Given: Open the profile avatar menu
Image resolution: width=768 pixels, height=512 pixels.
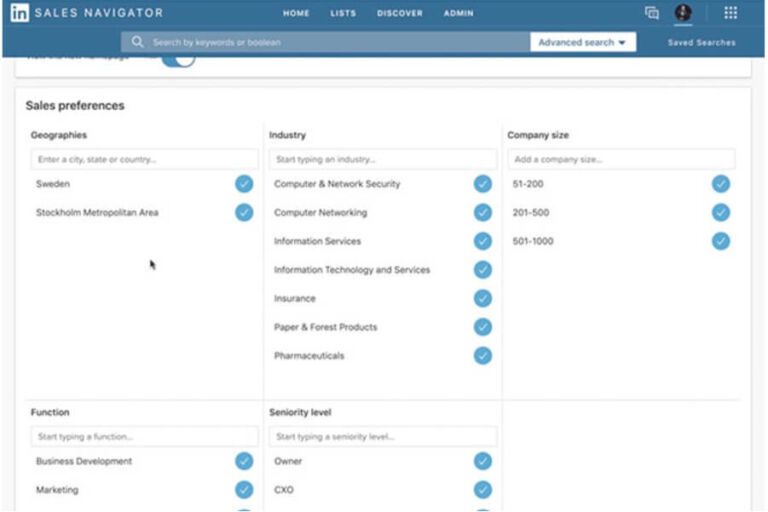Looking at the screenshot, I should click(x=683, y=13).
